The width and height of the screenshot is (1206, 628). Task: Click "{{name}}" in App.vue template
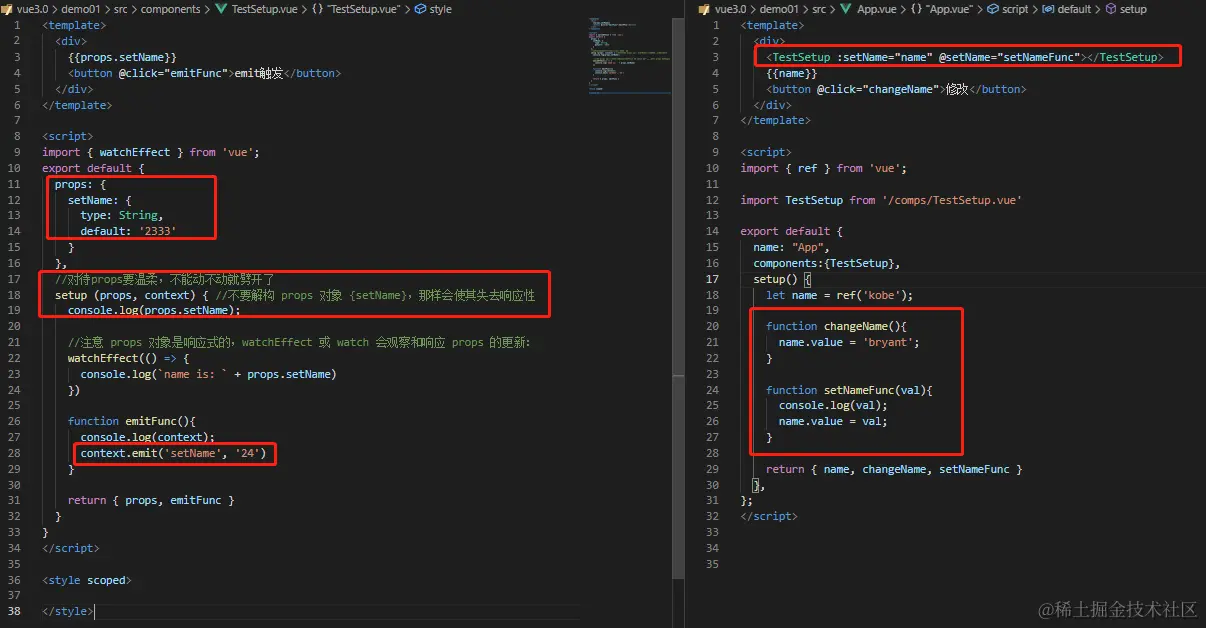[x=792, y=73]
